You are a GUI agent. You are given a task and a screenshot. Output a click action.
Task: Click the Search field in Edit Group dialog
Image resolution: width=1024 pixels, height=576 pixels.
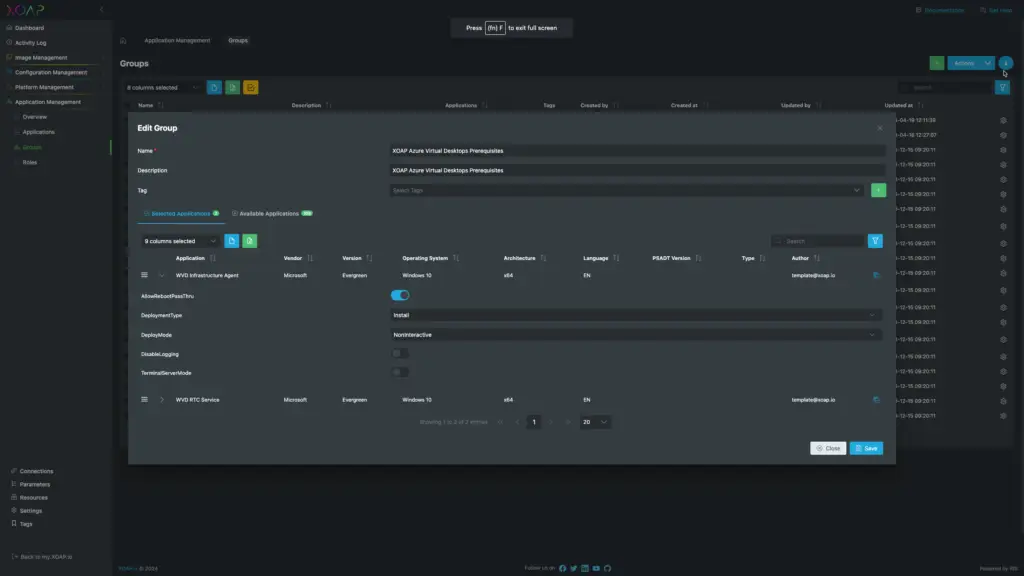tap(818, 241)
